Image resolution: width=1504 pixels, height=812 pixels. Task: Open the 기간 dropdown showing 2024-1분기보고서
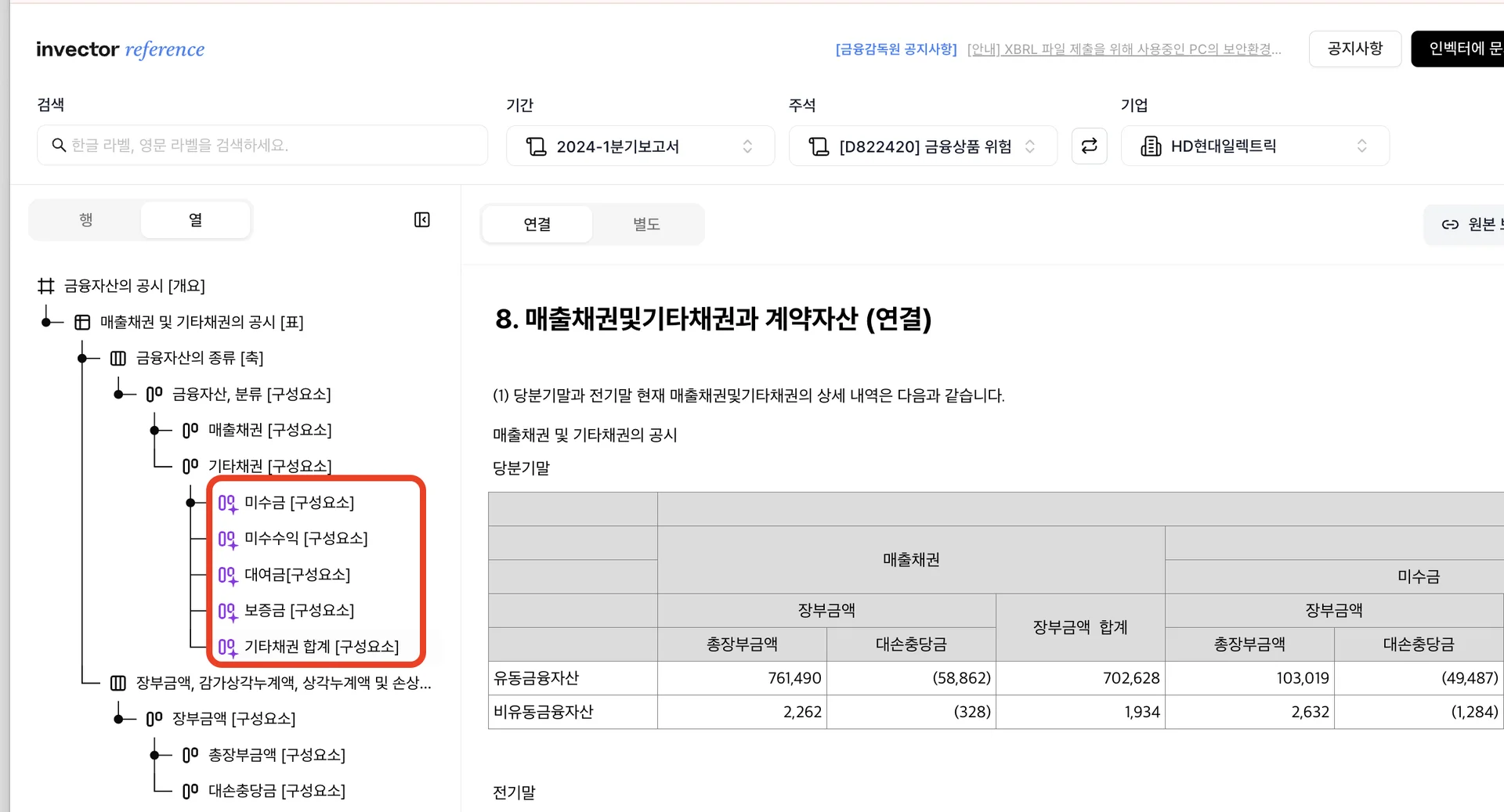(640, 146)
